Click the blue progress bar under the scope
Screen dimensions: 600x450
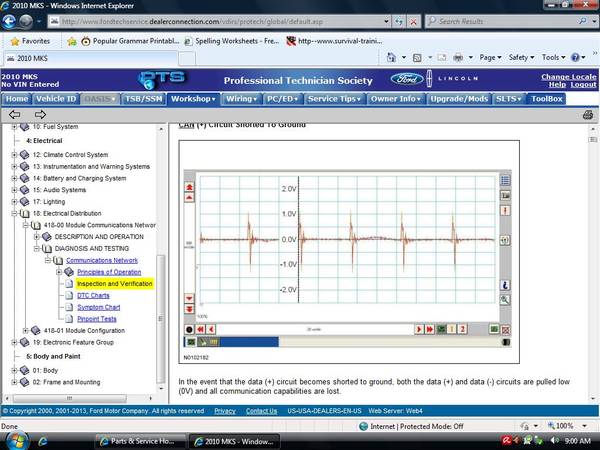pos(249,342)
